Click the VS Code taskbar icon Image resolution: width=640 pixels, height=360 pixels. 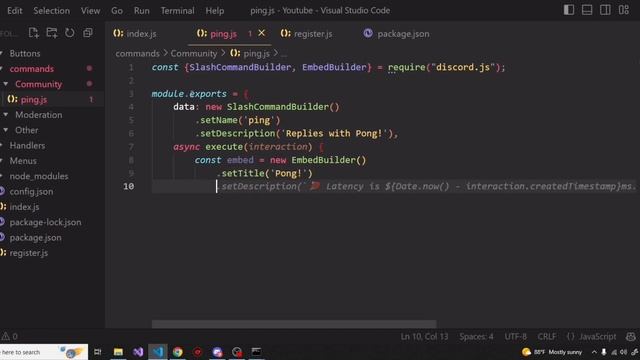click(x=158, y=352)
